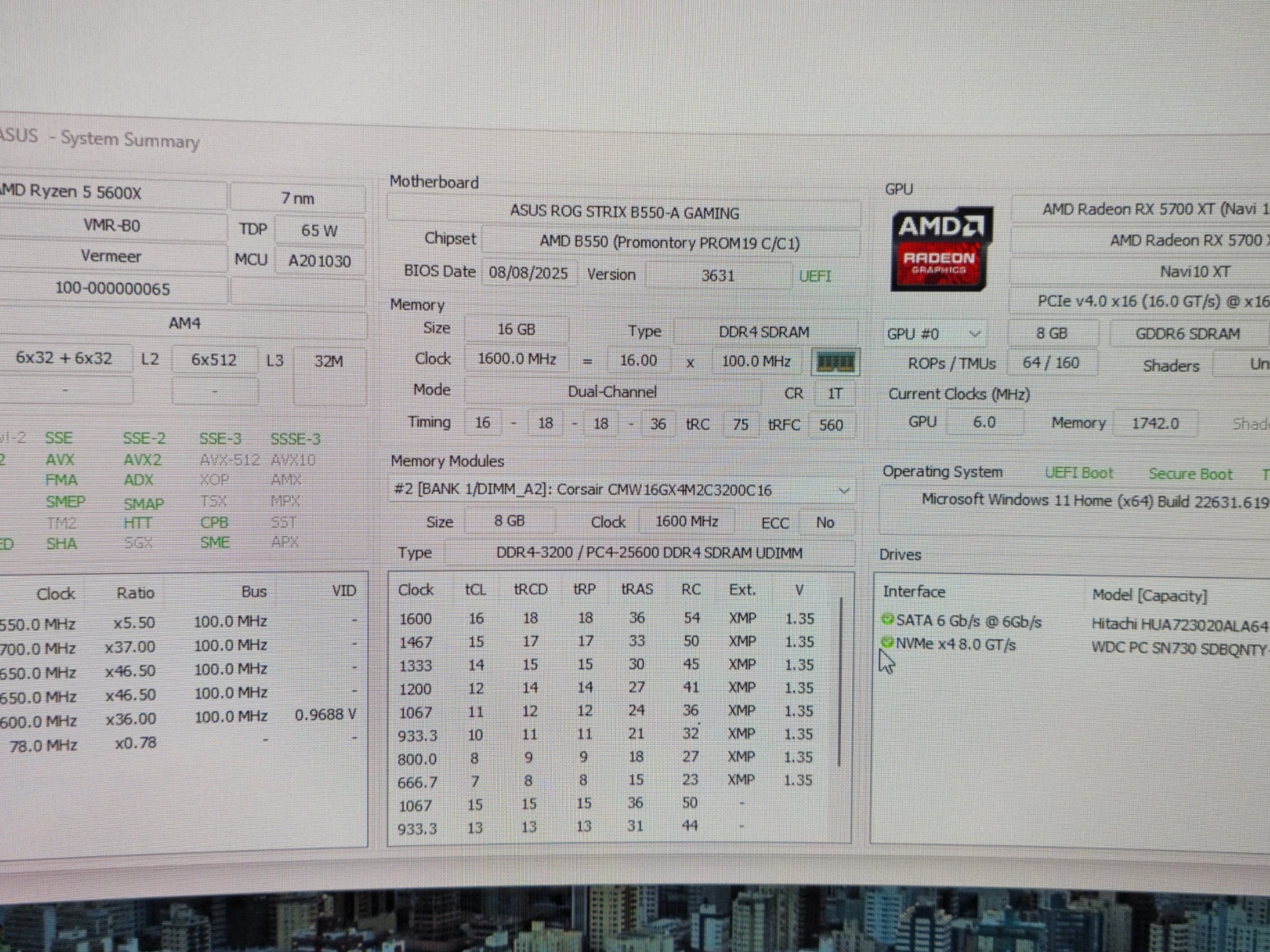Image resolution: width=1270 pixels, height=952 pixels.
Task: Click the DDR4-3200 / PC4-25600 type field
Action: pos(649,552)
